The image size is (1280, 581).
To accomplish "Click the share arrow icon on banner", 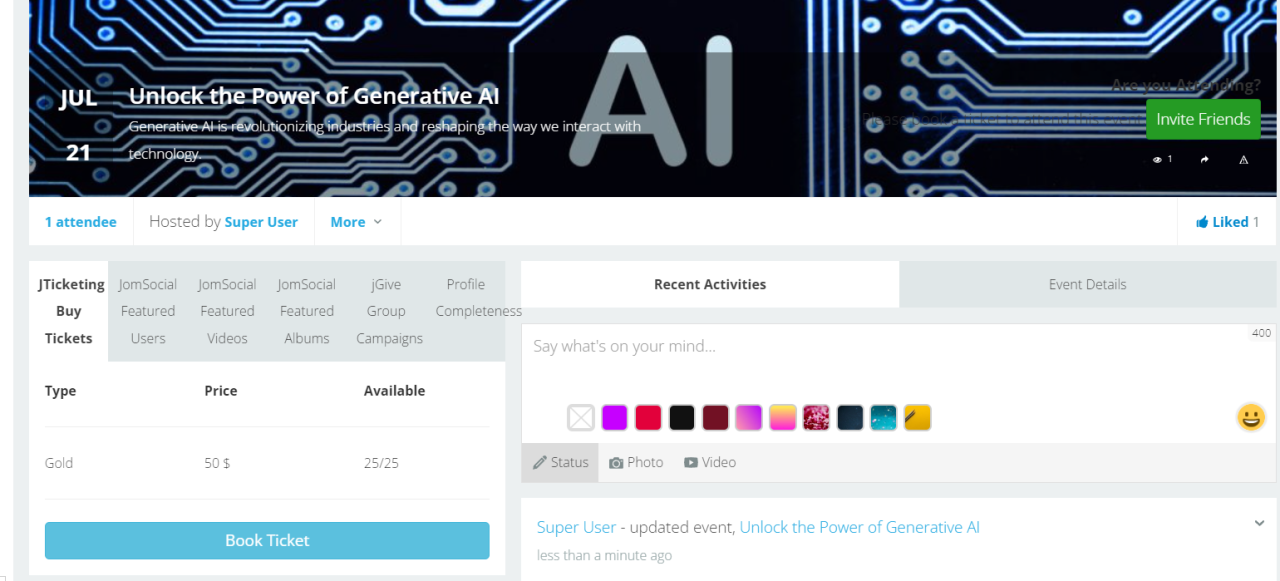I will [x=1205, y=160].
